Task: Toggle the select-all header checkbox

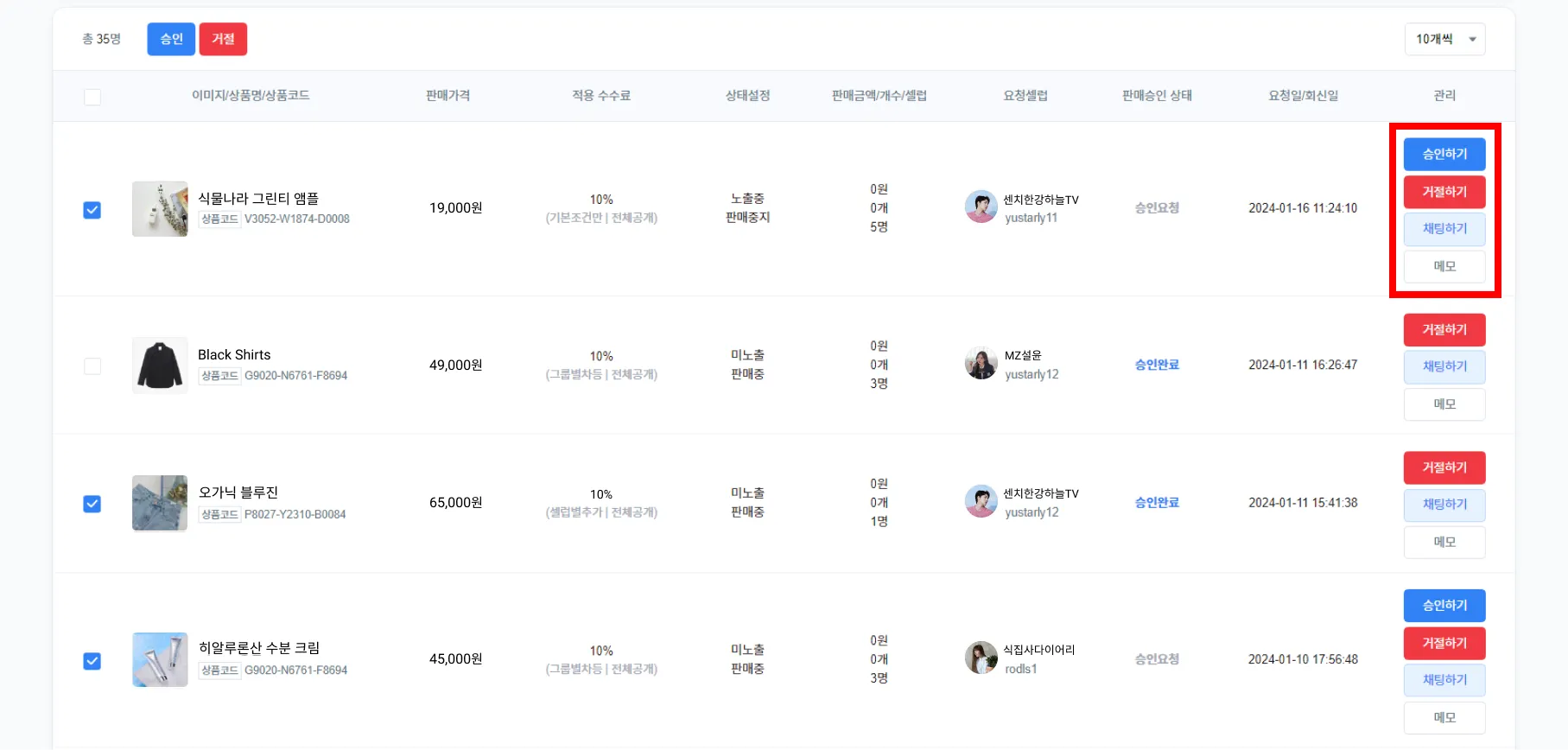Action: 92,97
